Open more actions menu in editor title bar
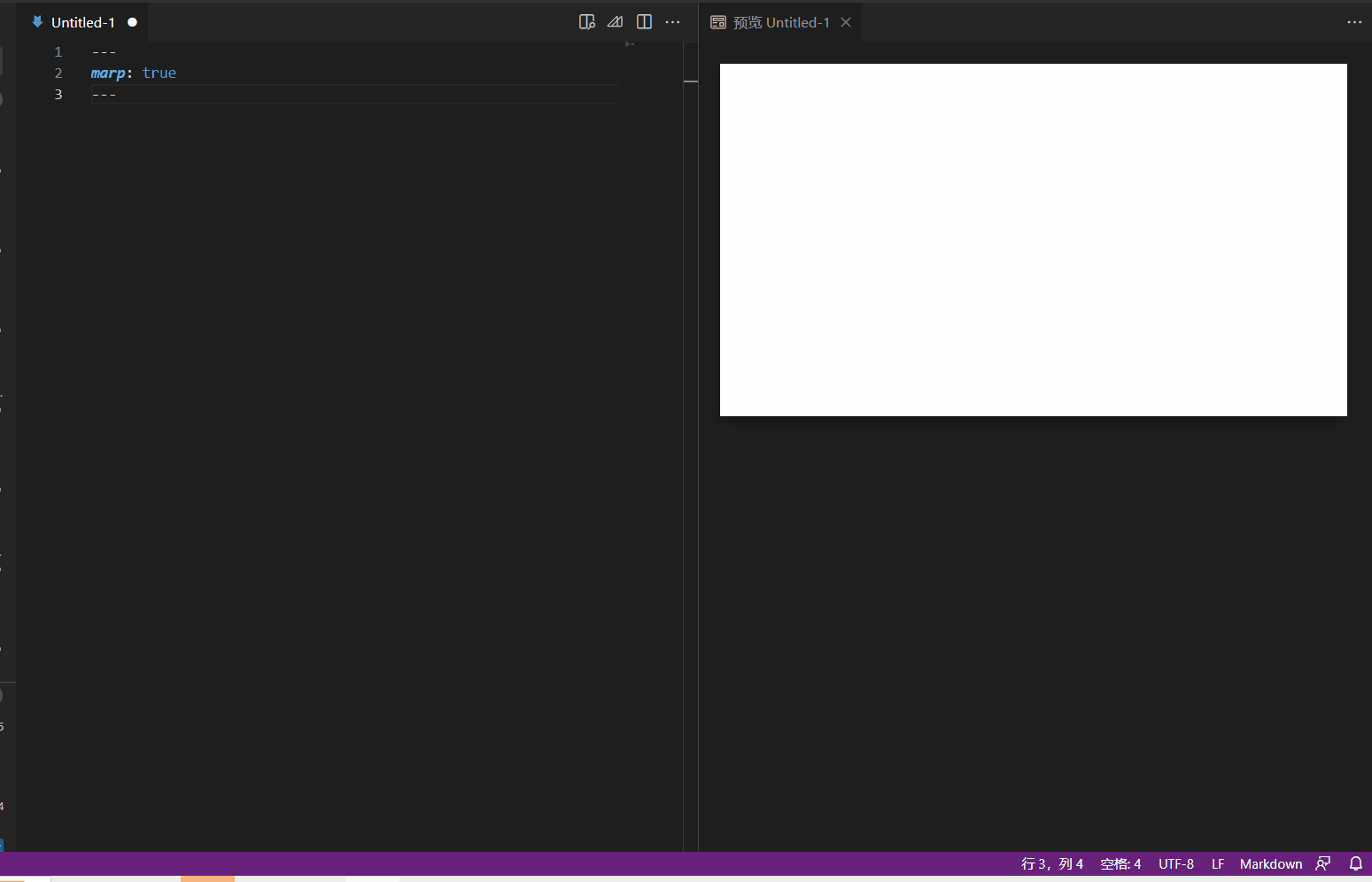 [673, 21]
